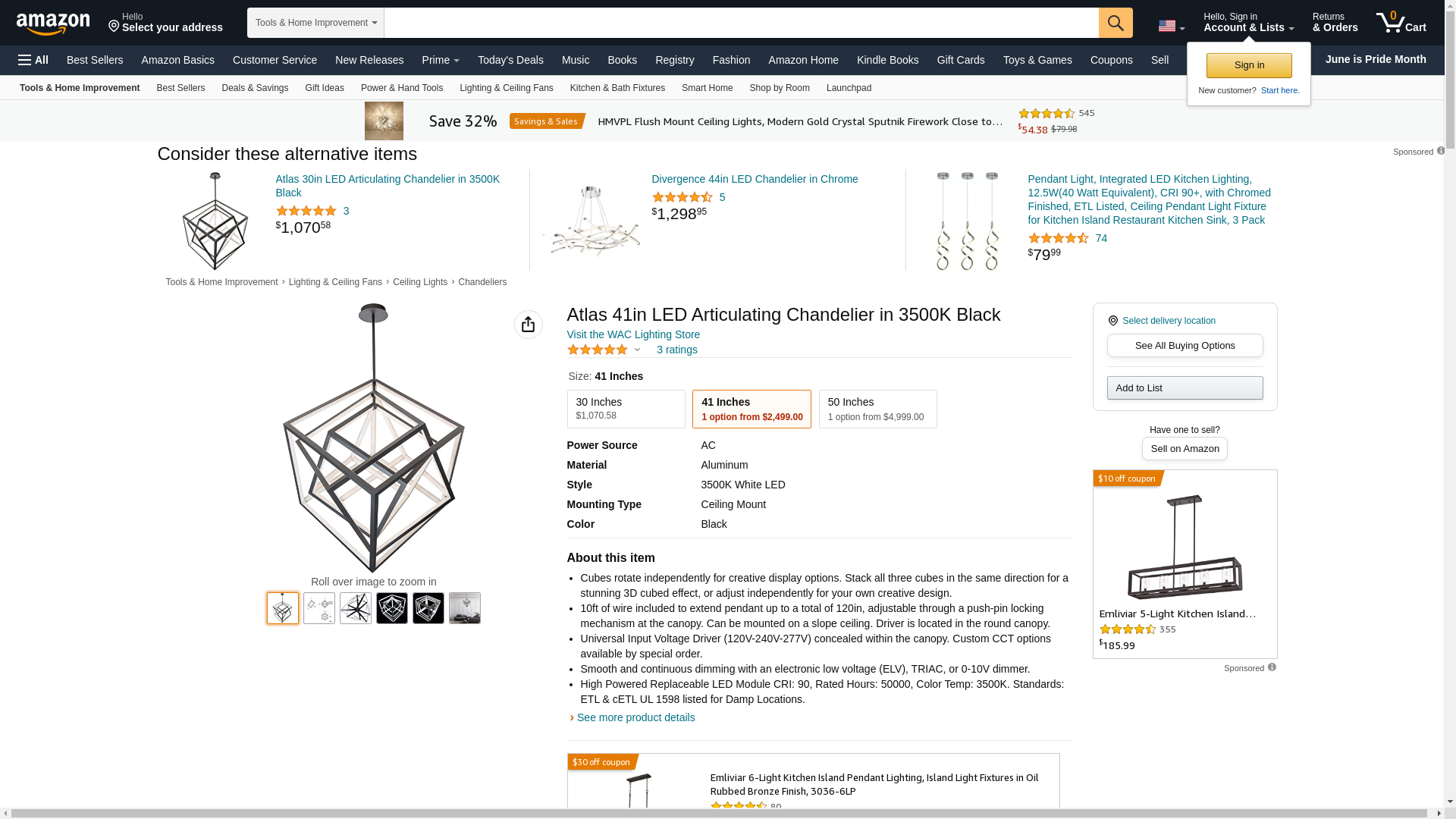Click the orange search magnifier button
This screenshot has width=1456, height=819.
(x=1115, y=23)
